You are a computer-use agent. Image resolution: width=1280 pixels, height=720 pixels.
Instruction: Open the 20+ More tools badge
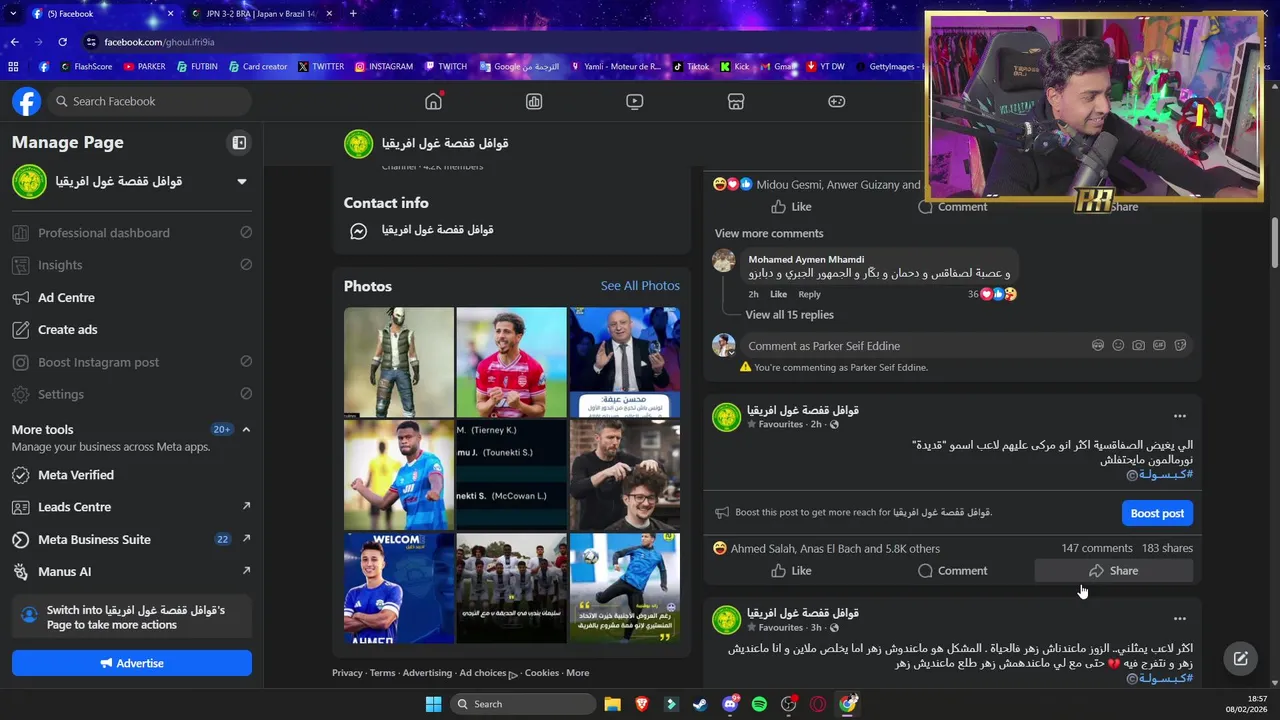click(222, 429)
